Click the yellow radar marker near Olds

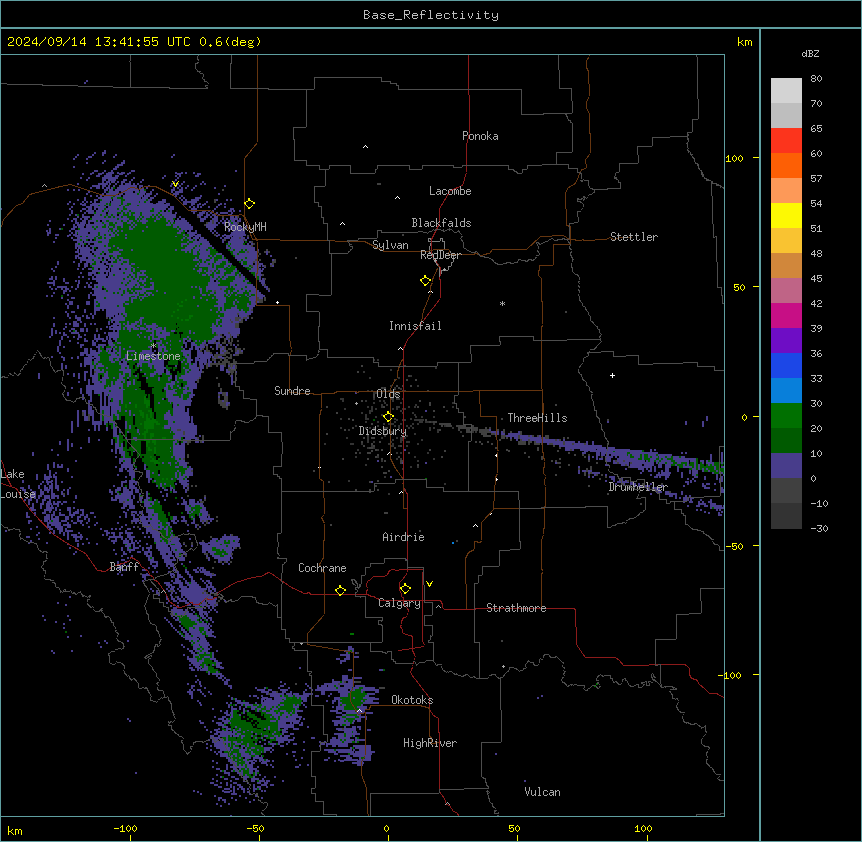click(x=389, y=417)
